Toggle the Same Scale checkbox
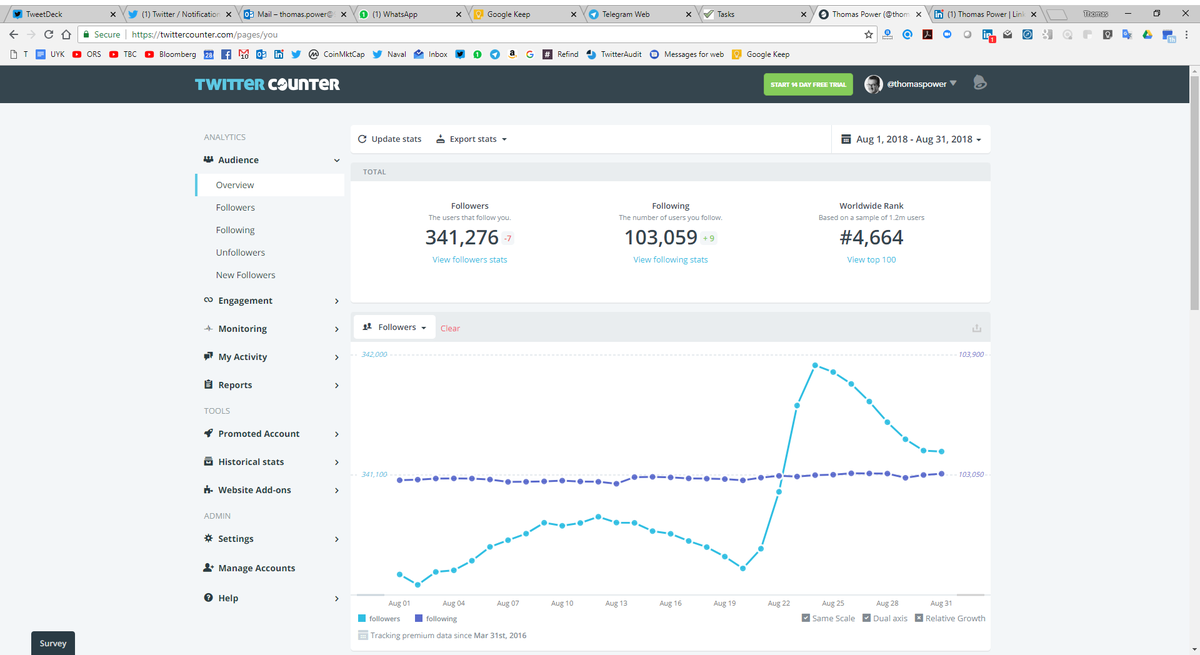The image size is (1200, 655). pyautogui.click(x=806, y=618)
